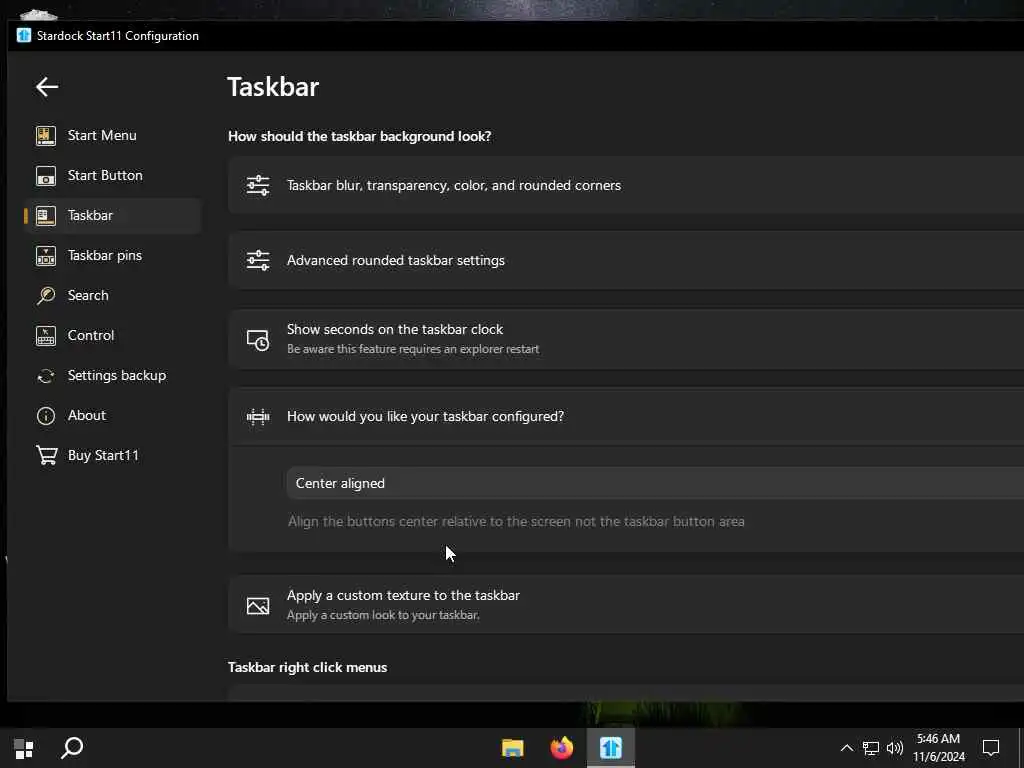Select the Start Menu section
This screenshot has width=1024, height=768.
(112, 136)
